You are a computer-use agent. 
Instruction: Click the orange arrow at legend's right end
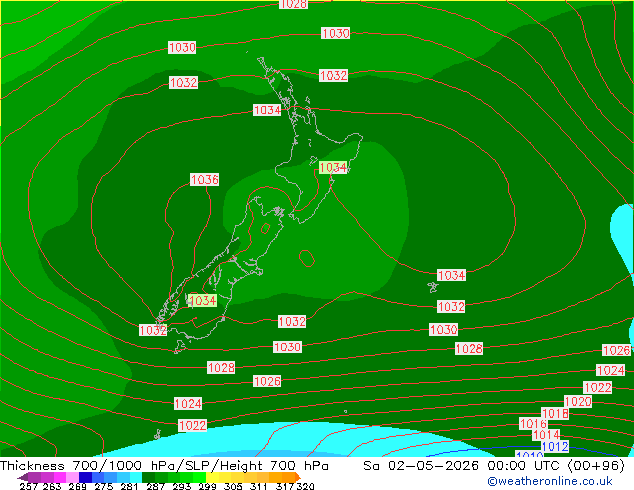[x=298, y=477]
